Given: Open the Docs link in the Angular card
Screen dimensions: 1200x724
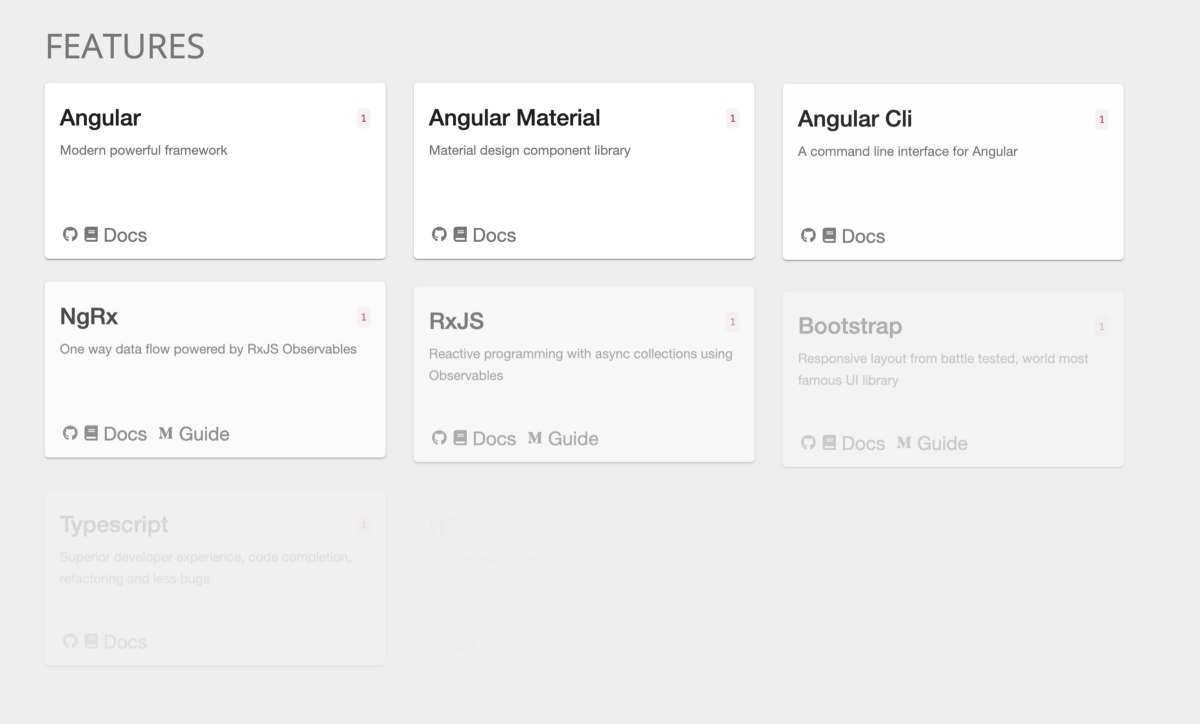Looking at the screenshot, I should pos(125,235).
